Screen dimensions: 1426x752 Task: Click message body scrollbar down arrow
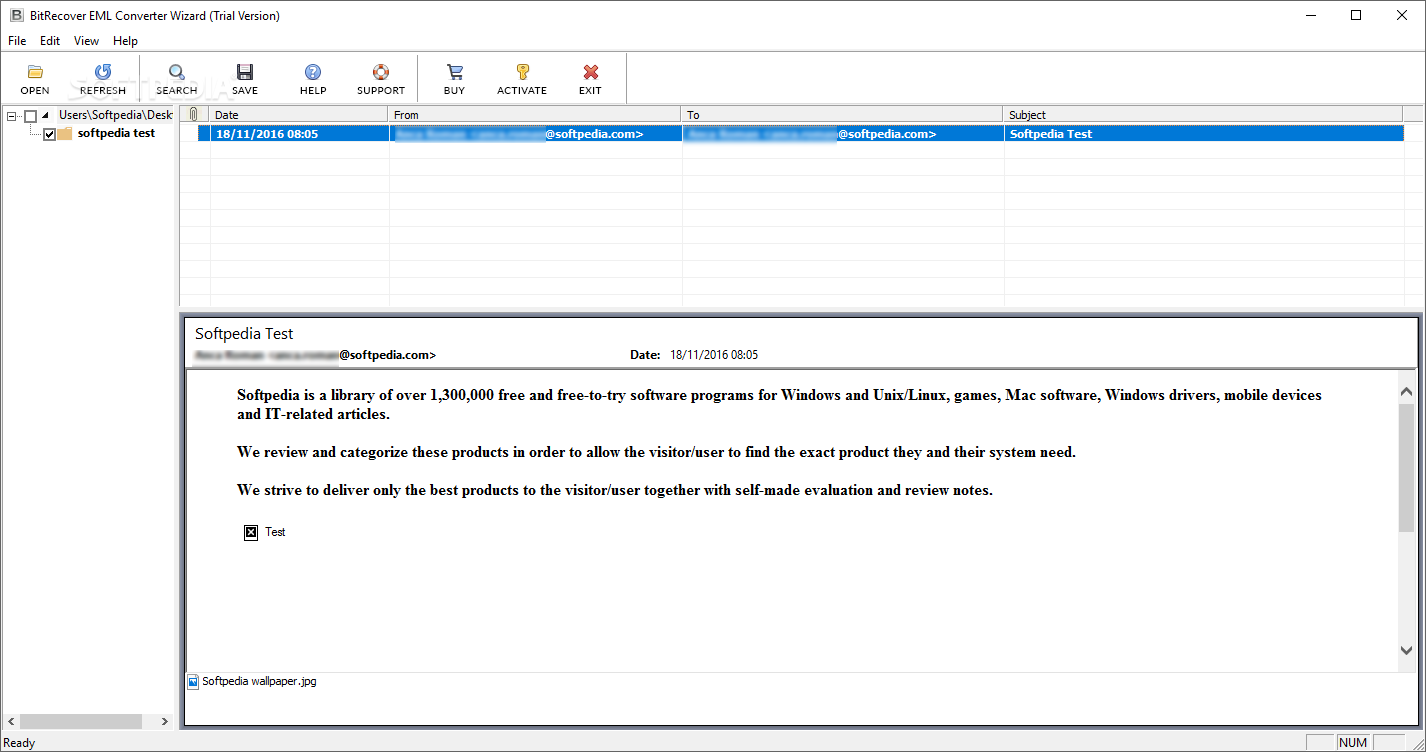(1407, 651)
